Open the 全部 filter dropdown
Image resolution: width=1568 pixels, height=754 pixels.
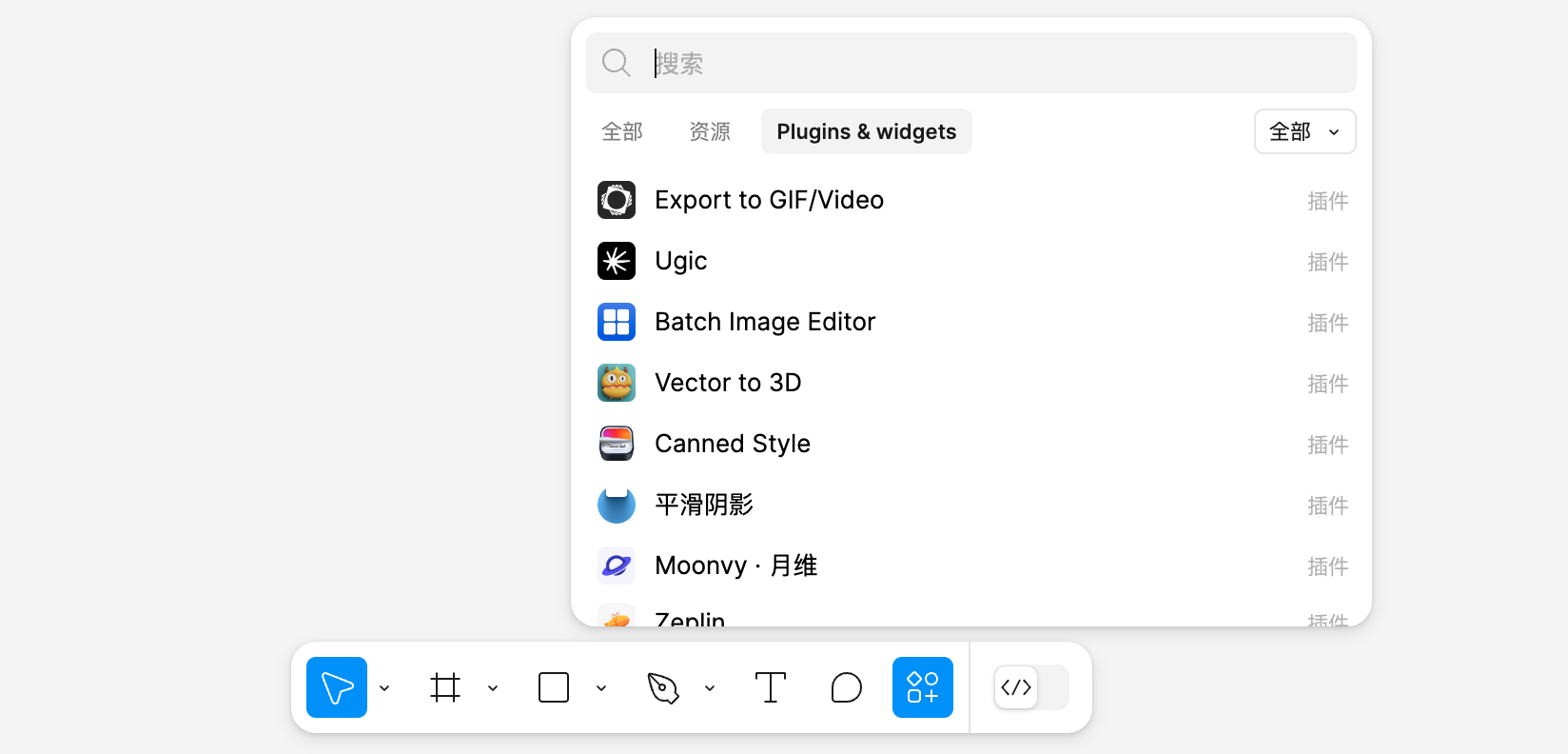(1305, 131)
